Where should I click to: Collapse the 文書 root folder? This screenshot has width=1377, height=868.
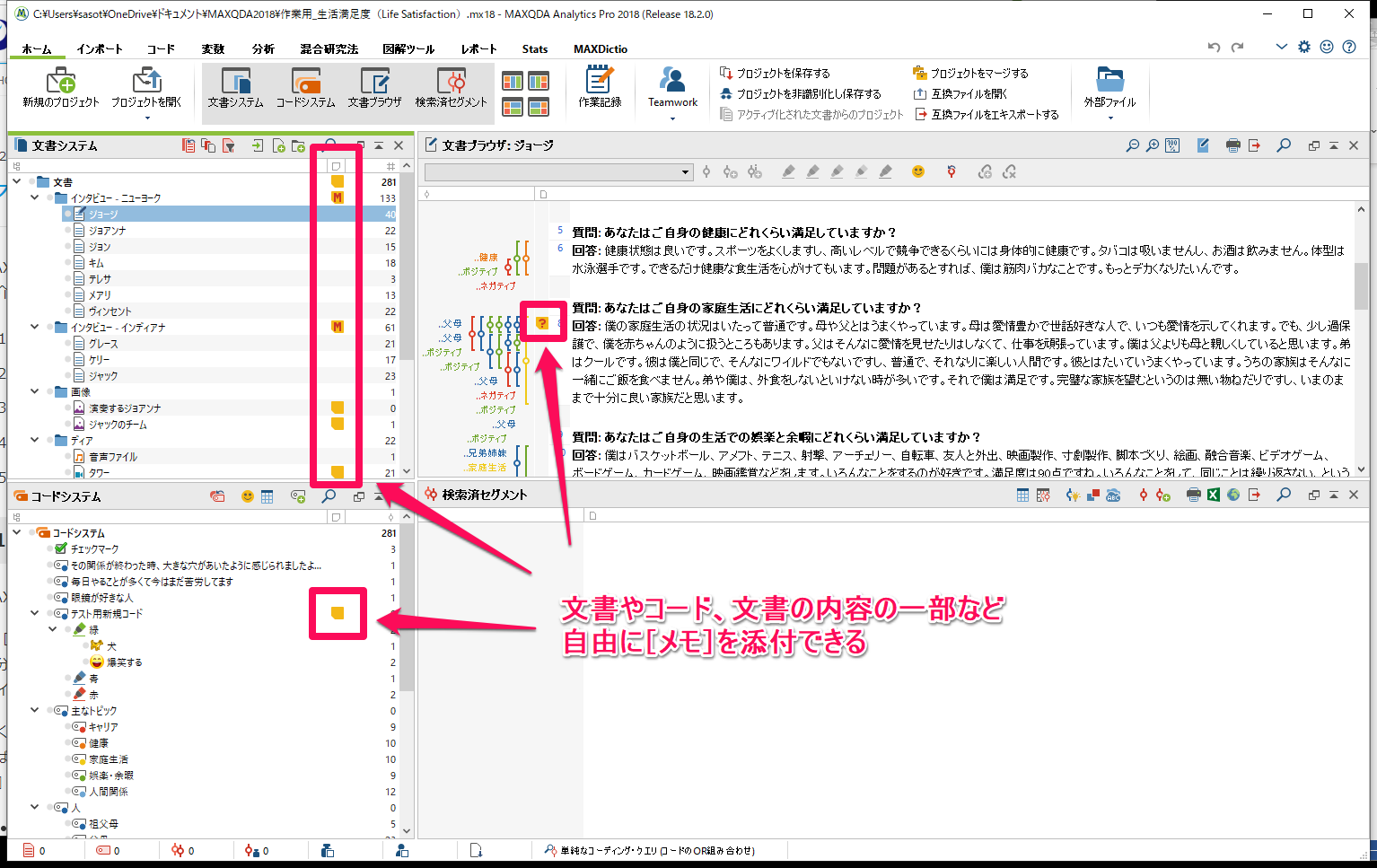[17, 182]
